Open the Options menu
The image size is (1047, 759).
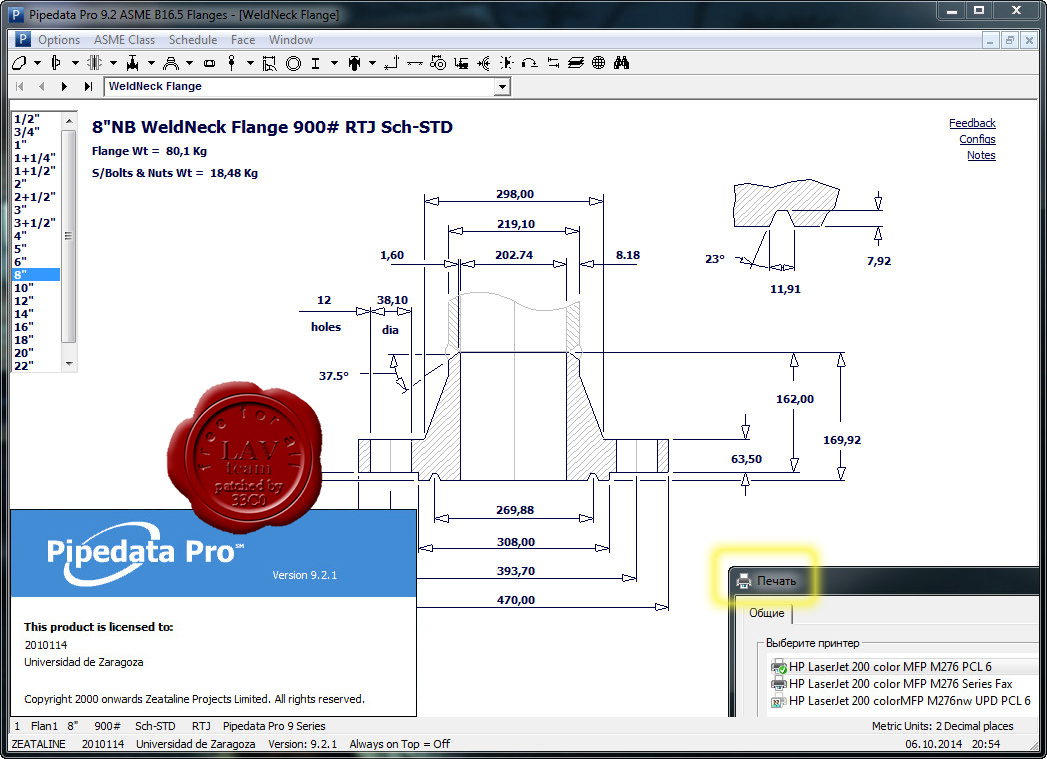(x=59, y=40)
